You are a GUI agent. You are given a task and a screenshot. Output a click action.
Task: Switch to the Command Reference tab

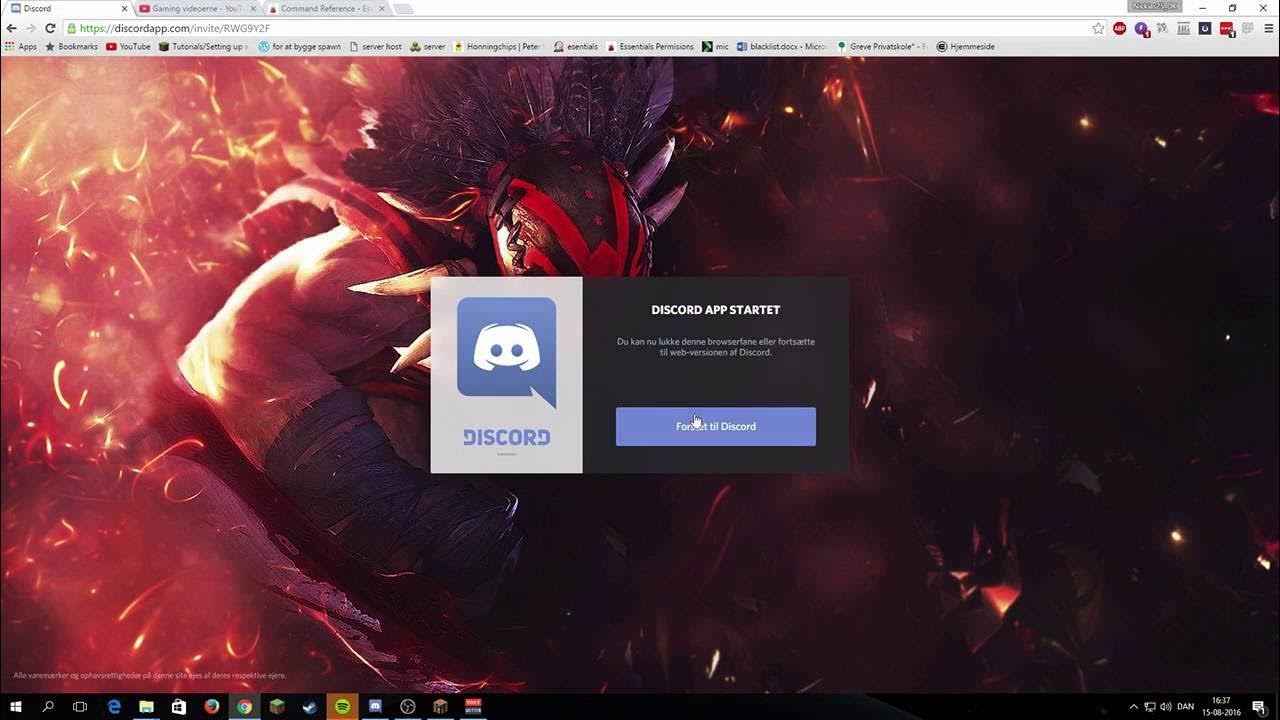pos(327,8)
